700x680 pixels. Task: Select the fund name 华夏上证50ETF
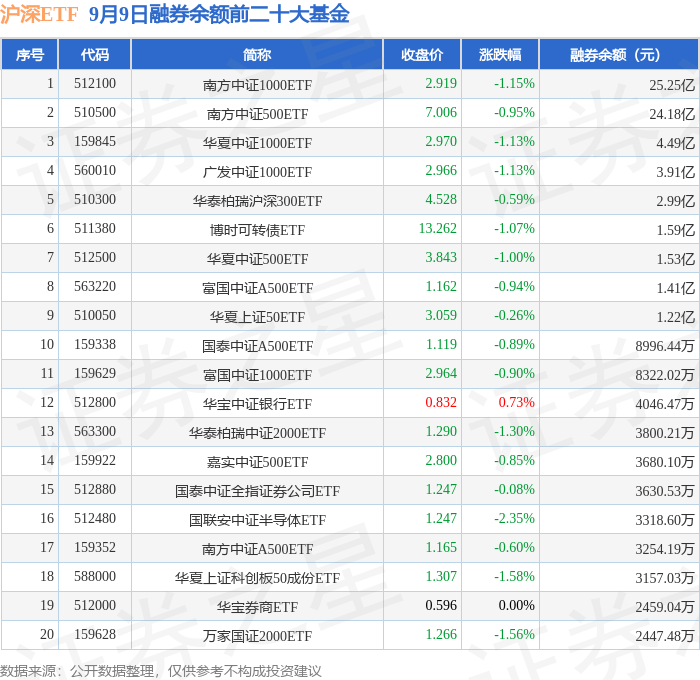(257, 317)
